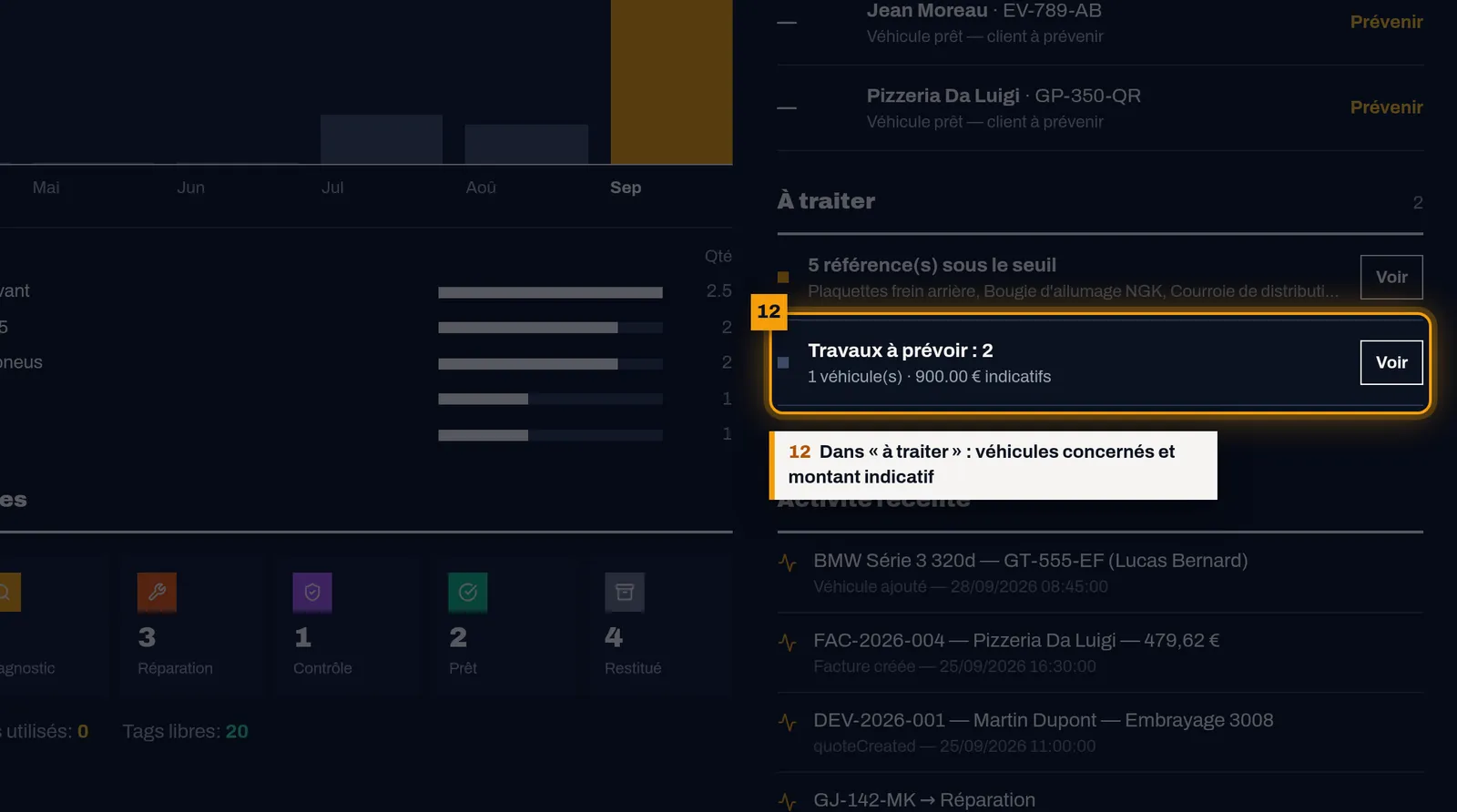Click activity pulse icon beside FAC-2026-004

coord(788,643)
